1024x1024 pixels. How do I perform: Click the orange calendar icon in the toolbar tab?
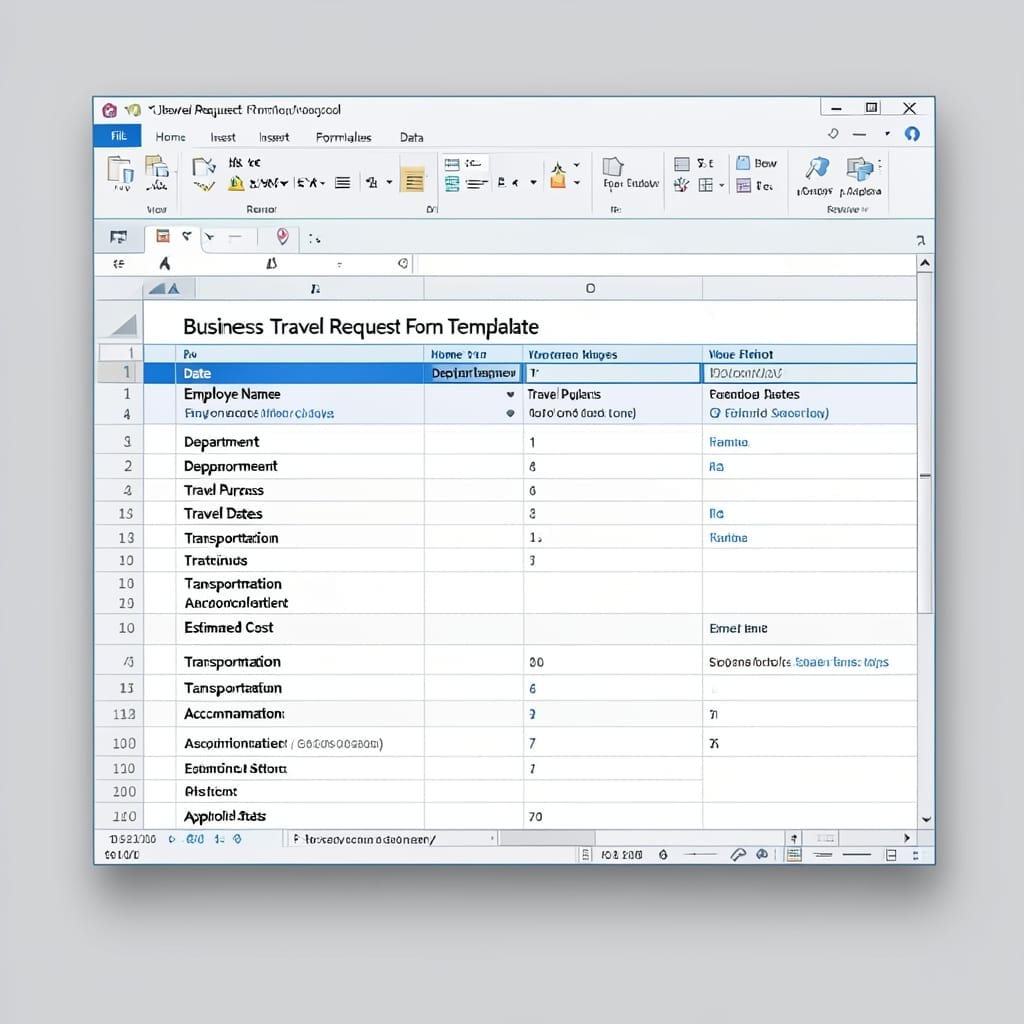(x=163, y=236)
